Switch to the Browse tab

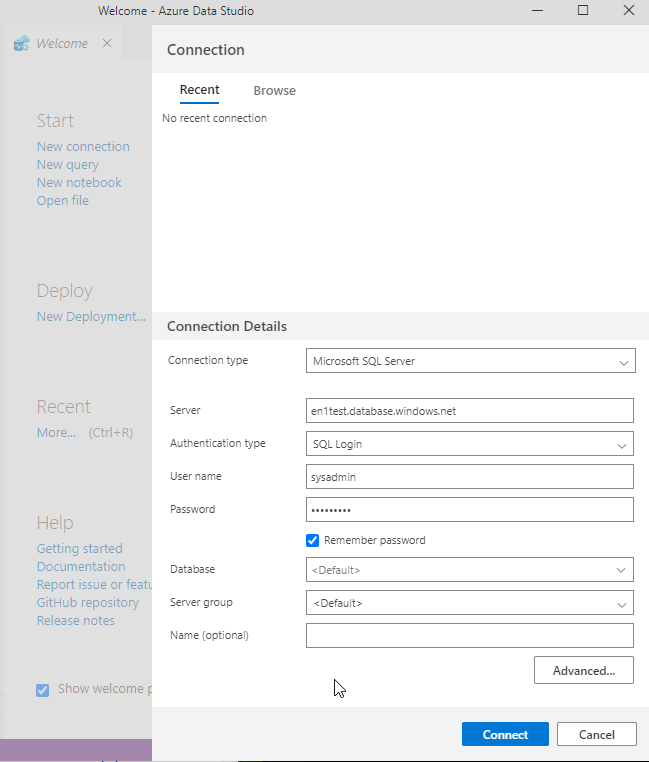point(274,91)
